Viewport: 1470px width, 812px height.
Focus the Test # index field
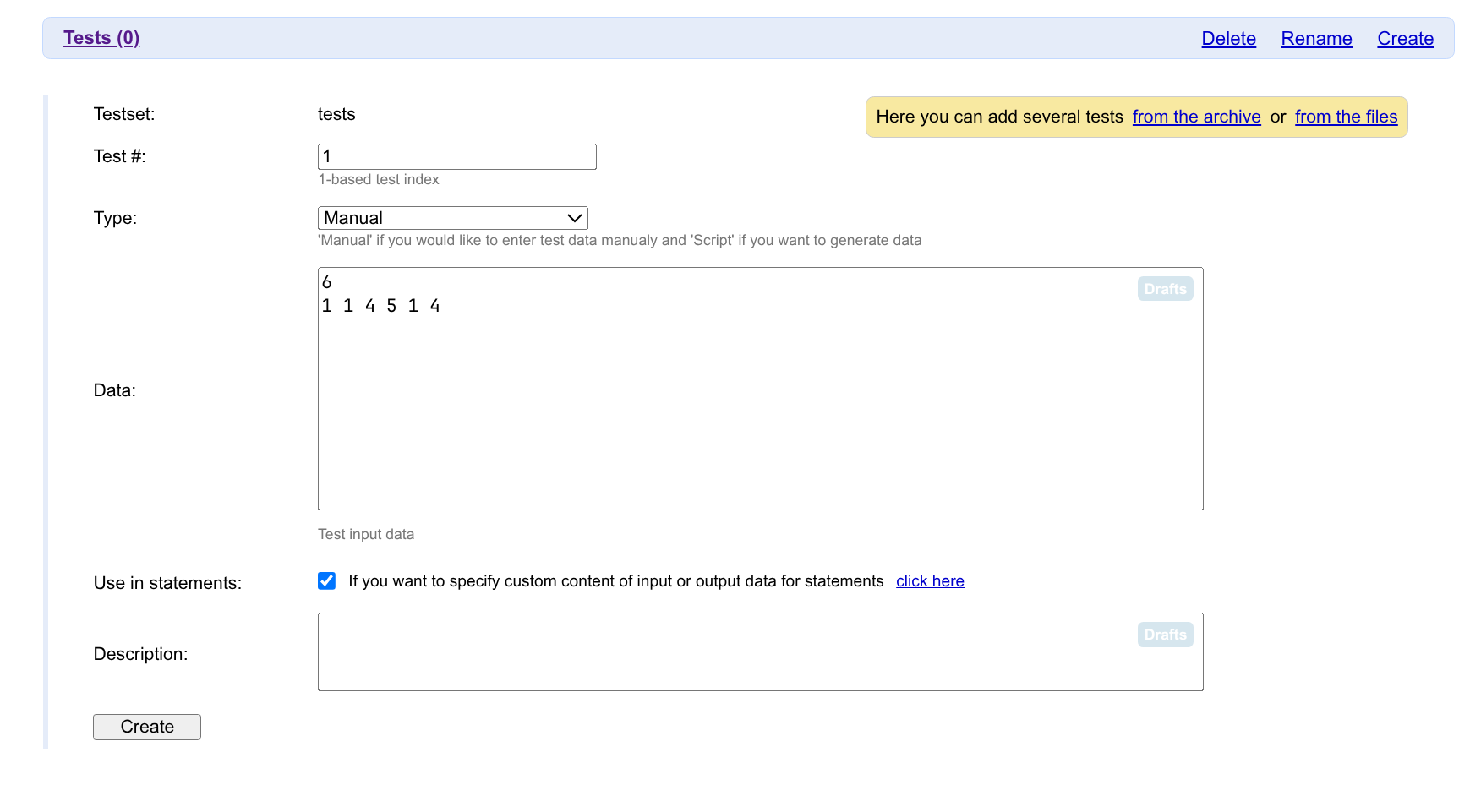[x=456, y=156]
